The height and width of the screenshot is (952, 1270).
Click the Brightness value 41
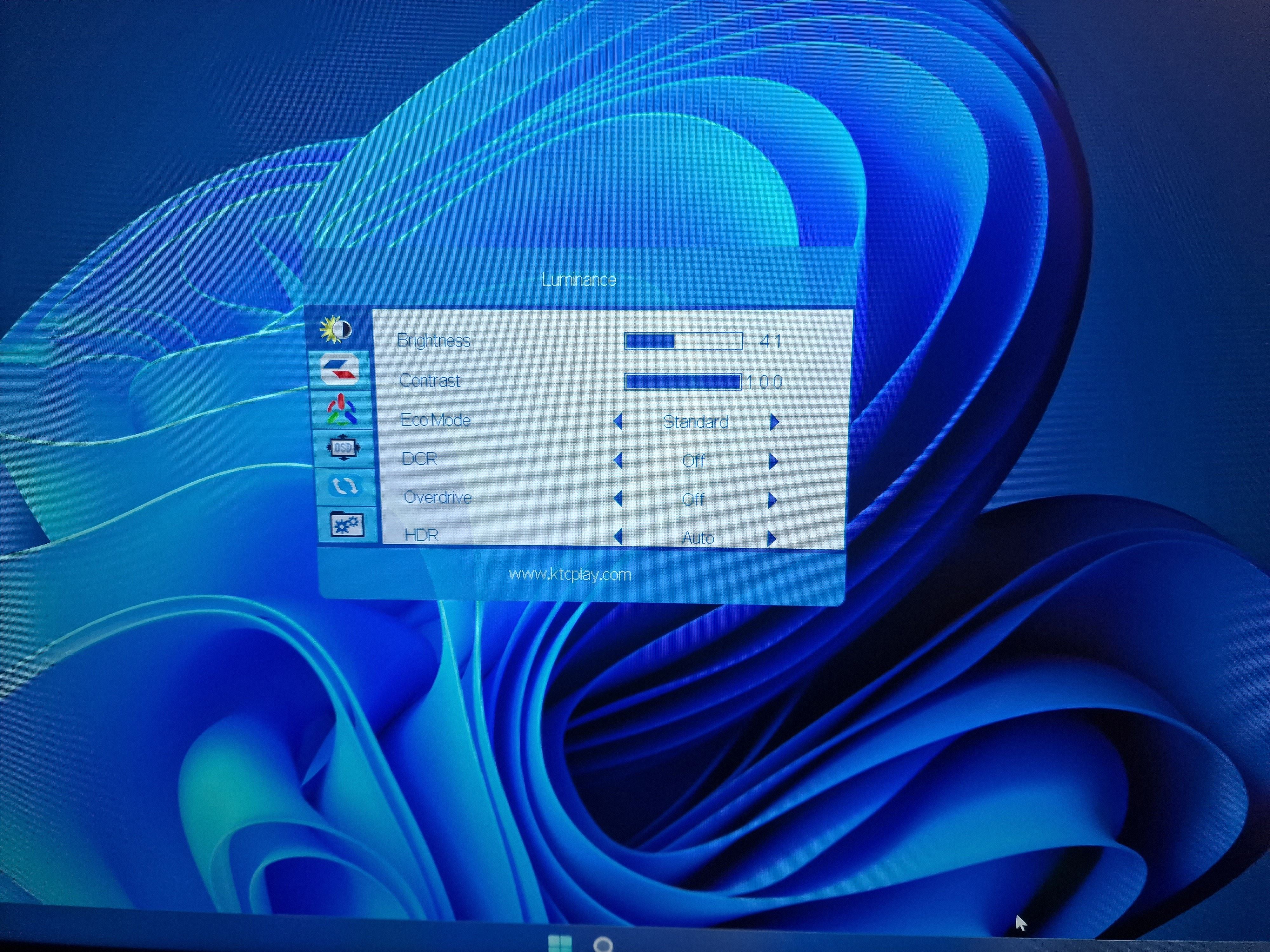771,342
